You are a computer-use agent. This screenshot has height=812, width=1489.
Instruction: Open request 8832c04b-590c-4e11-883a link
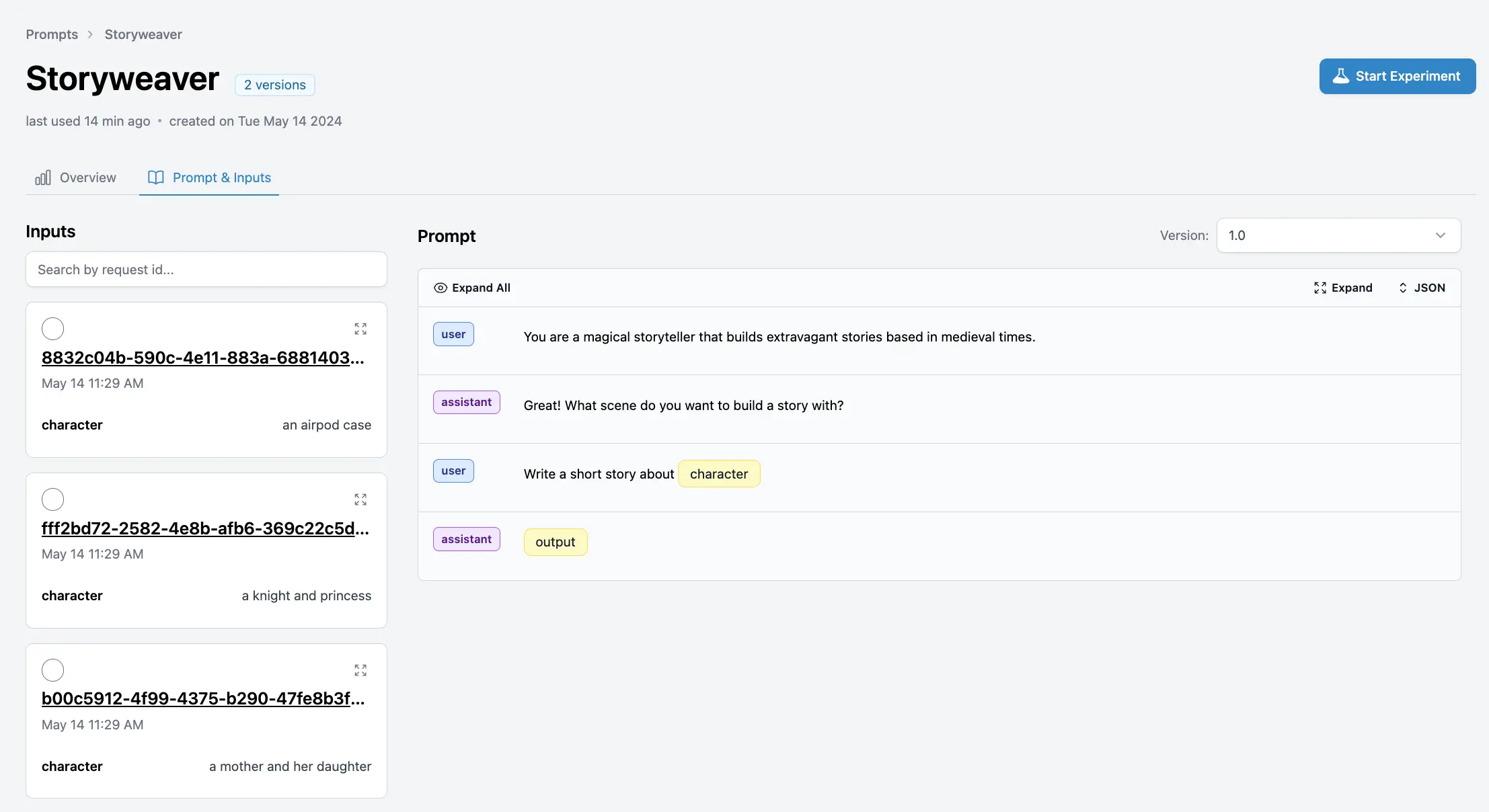pyautogui.click(x=203, y=358)
